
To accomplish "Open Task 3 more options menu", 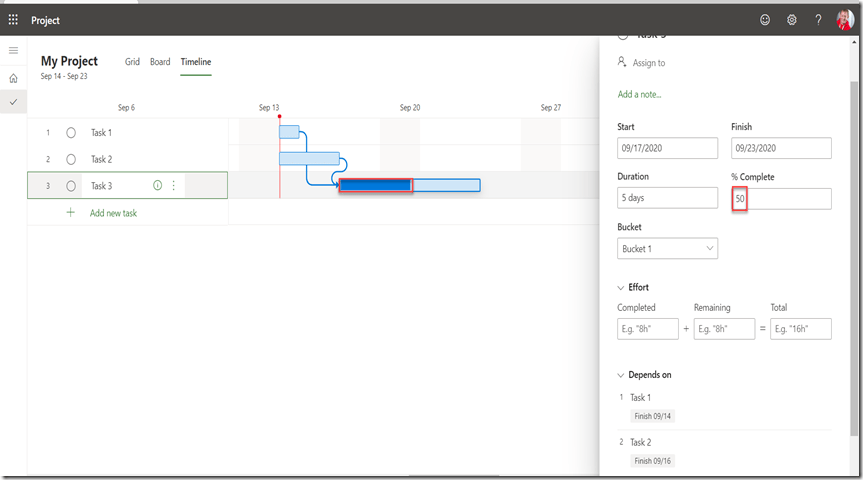I will (x=173, y=186).
